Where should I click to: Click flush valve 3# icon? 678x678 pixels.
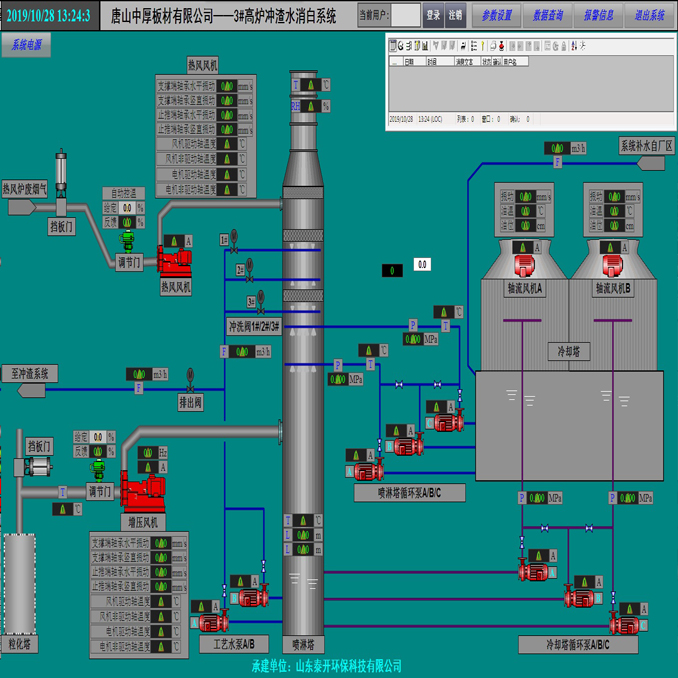coord(261,302)
